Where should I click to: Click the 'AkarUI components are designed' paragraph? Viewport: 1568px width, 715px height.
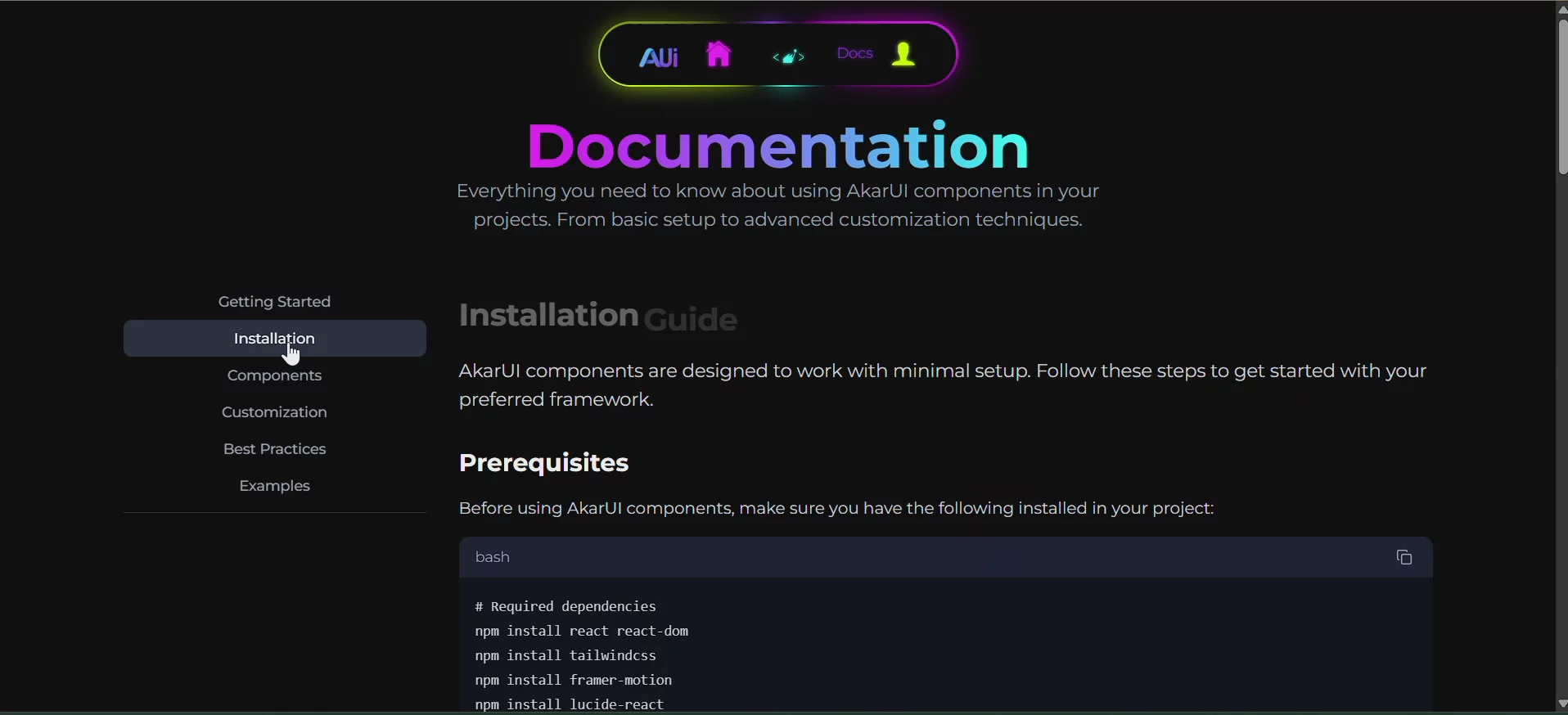pos(943,385)
